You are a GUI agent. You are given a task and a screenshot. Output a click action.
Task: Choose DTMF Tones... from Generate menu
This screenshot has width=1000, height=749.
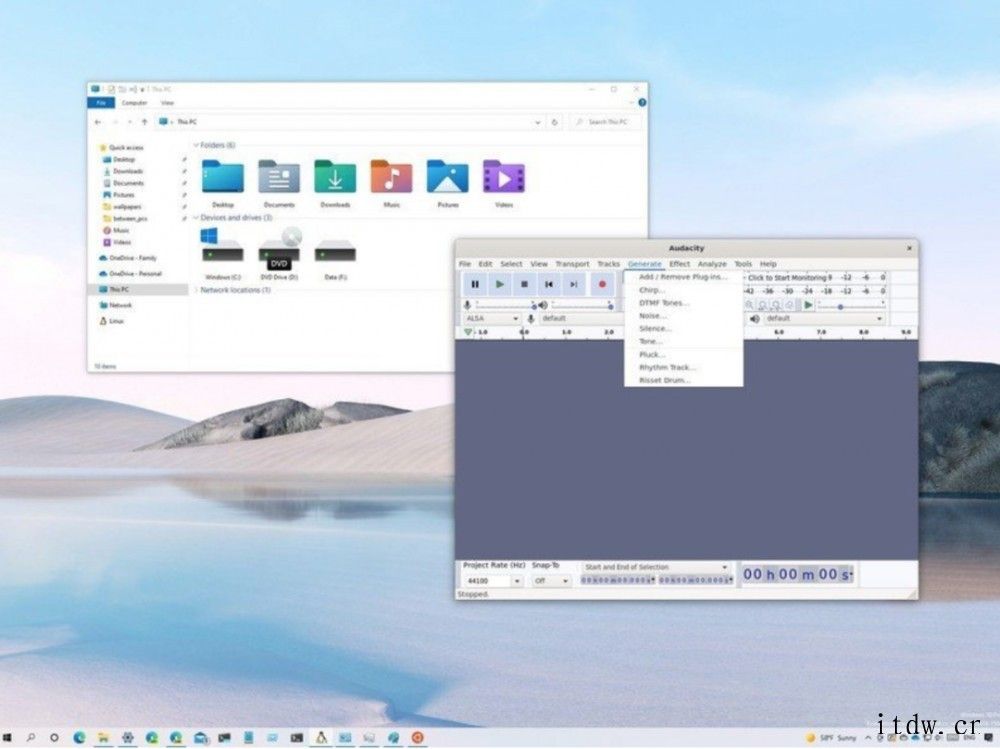683,303
